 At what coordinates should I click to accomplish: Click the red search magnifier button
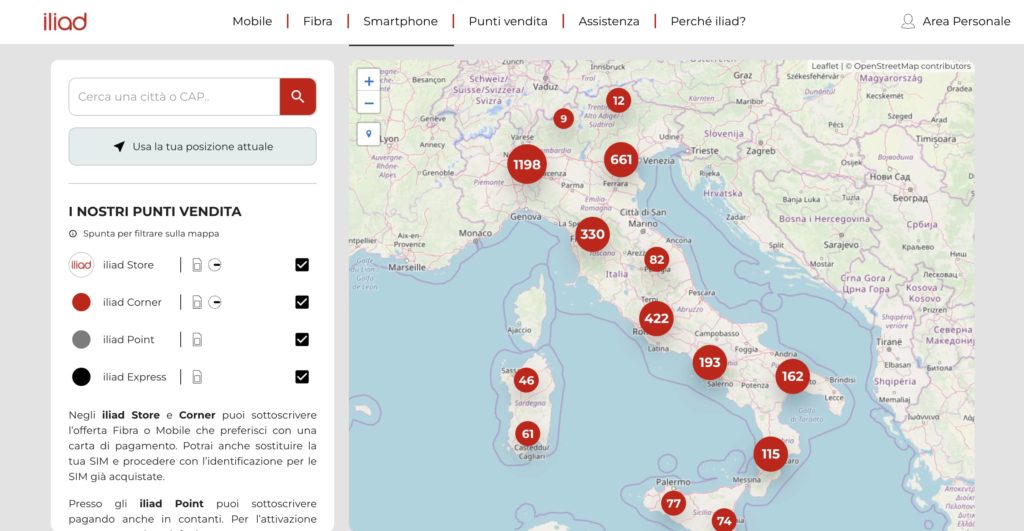[x=298, y=97]
